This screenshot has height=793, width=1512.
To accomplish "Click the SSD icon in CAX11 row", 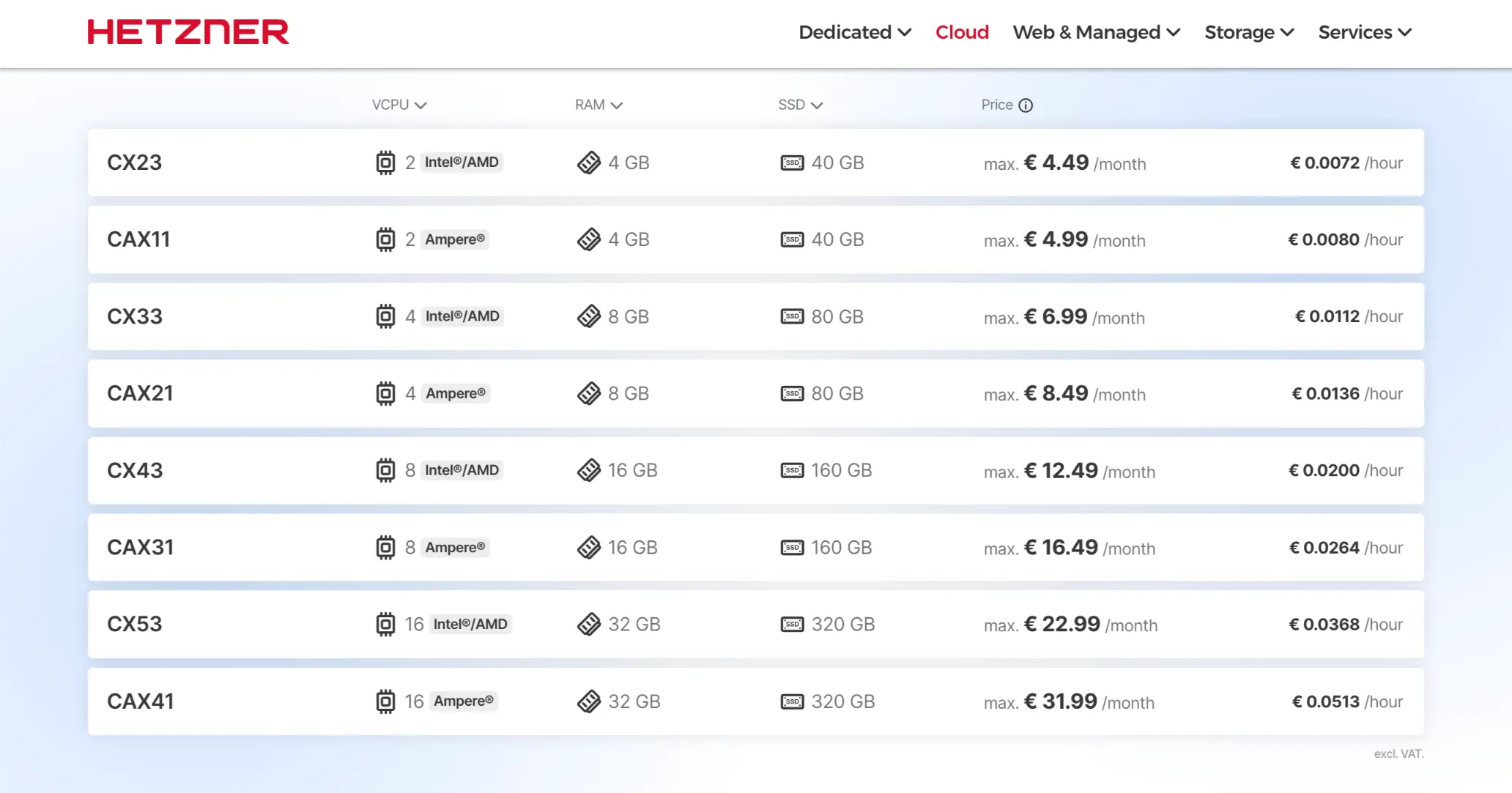I will click(792, 239).
